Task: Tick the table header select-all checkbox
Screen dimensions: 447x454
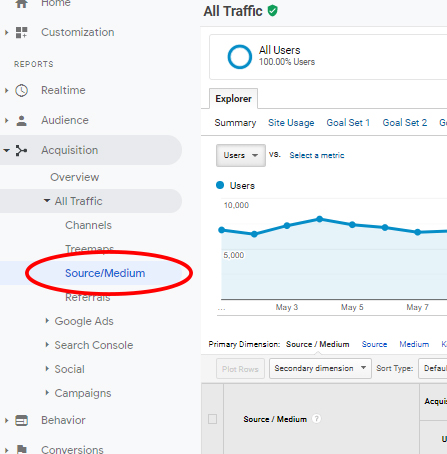Action: tap(212, 419)
